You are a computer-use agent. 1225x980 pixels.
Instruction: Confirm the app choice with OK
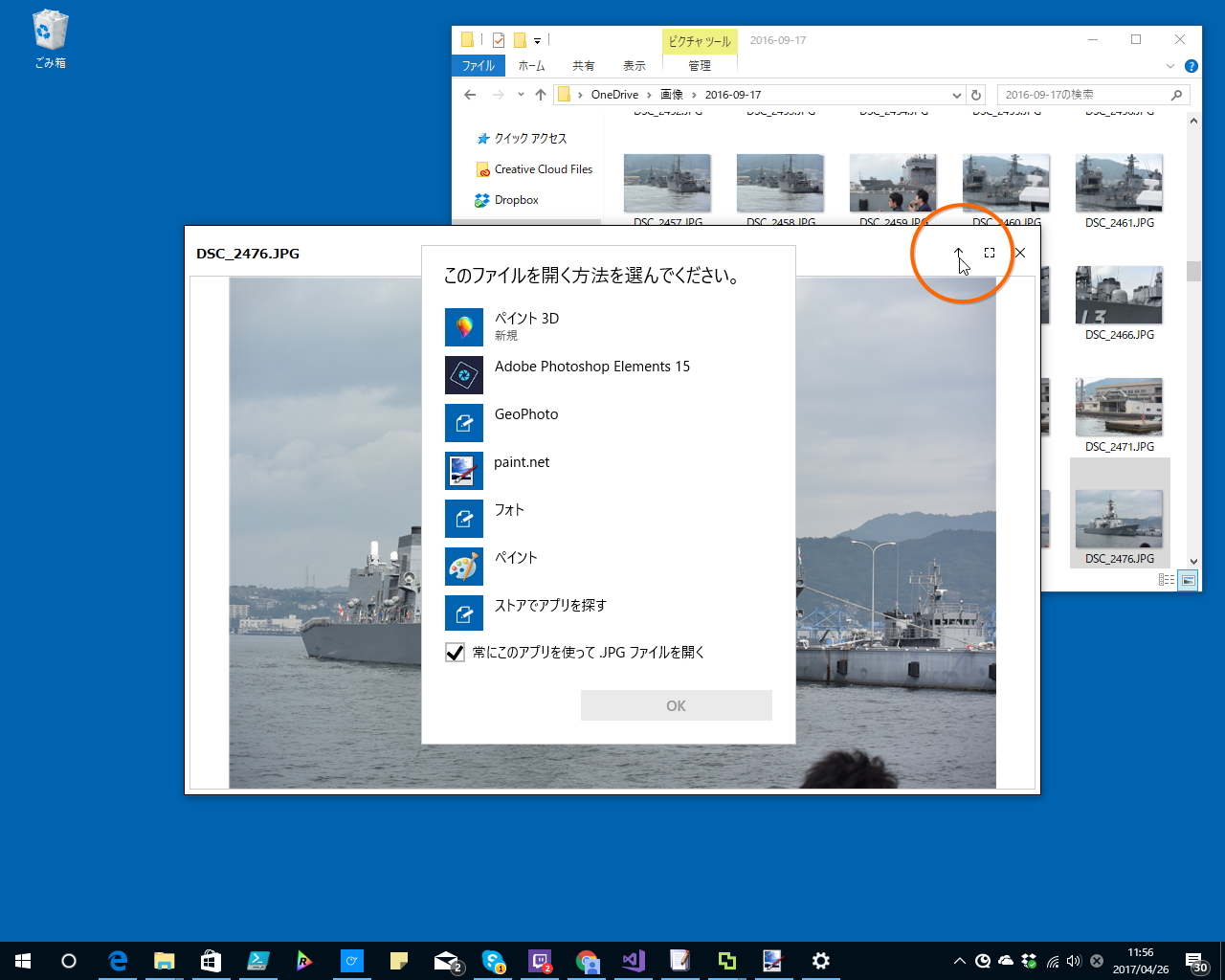(676, 705)
